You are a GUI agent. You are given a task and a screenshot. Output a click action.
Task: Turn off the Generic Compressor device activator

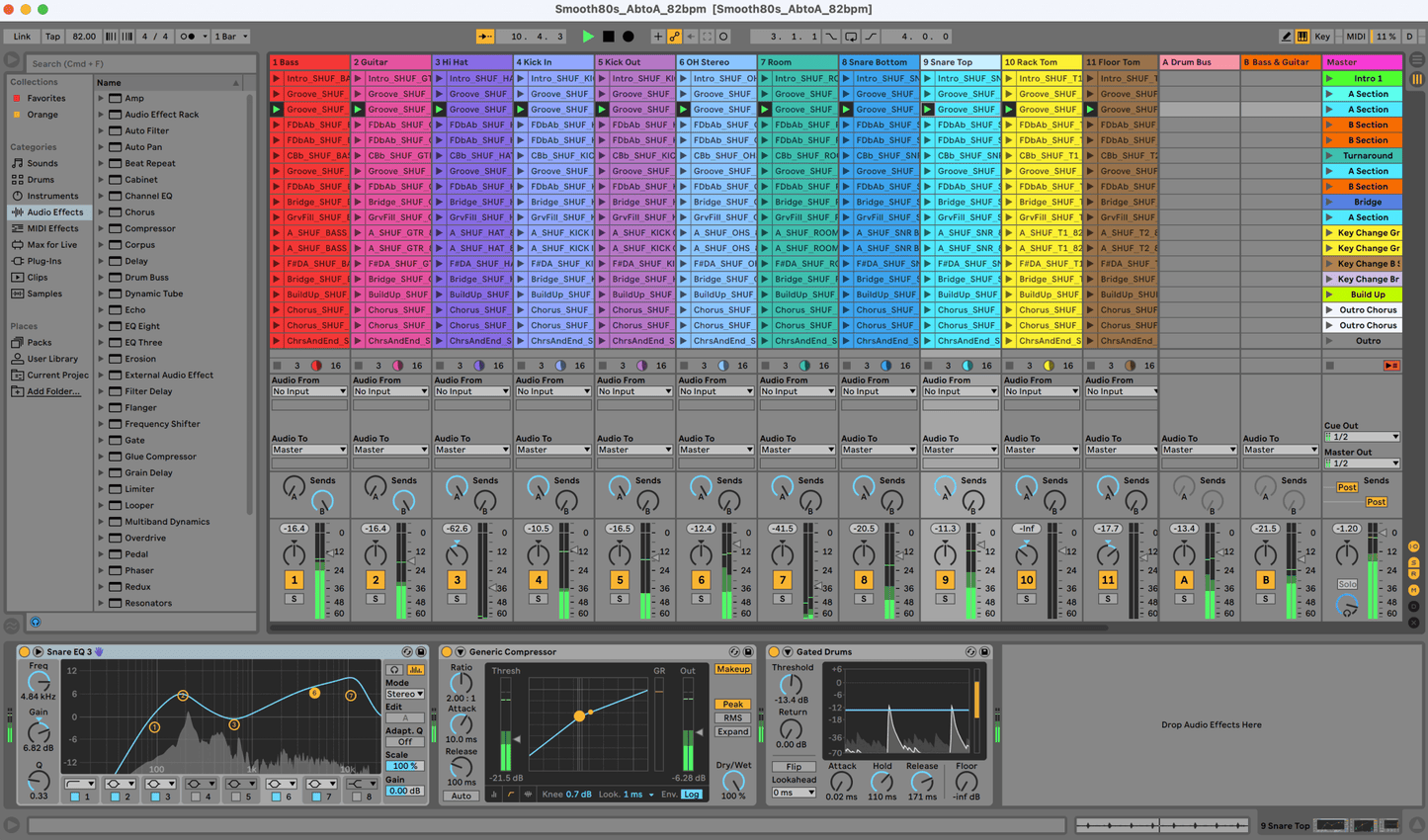pos(447,652)
